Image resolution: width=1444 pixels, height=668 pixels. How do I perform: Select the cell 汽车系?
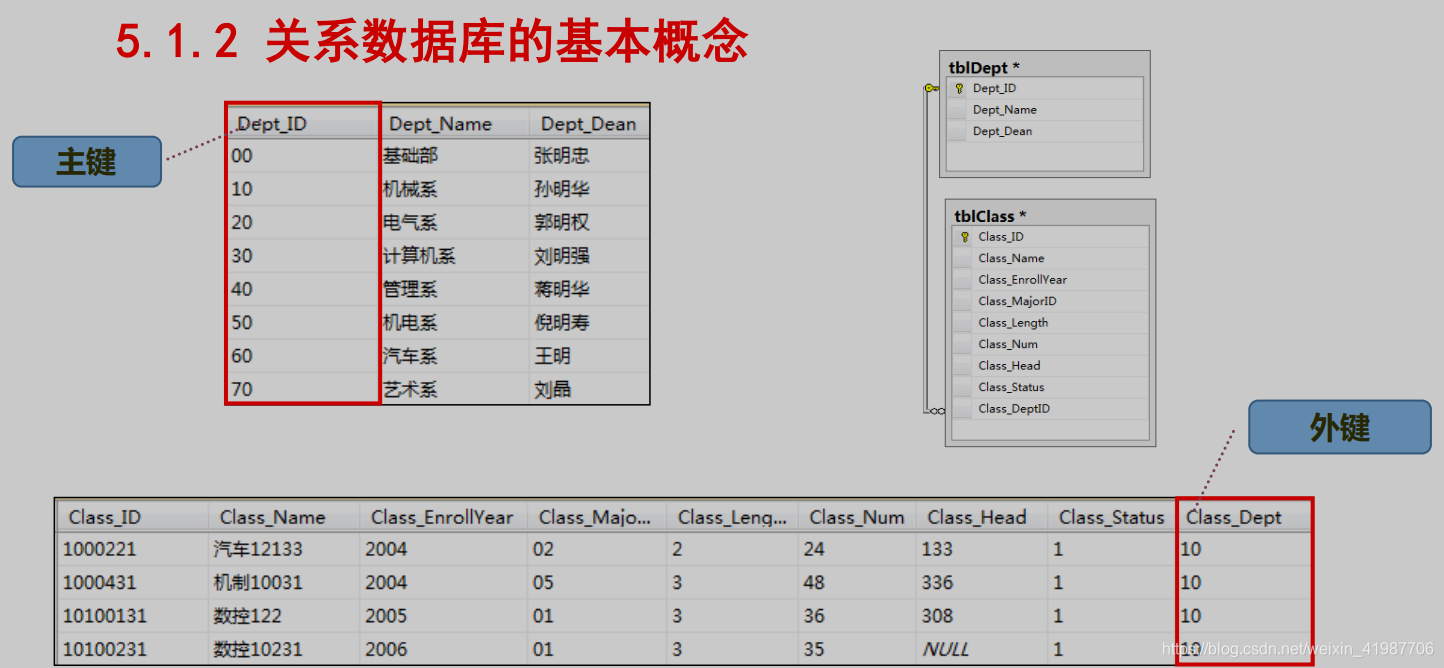tap(455, 356)
